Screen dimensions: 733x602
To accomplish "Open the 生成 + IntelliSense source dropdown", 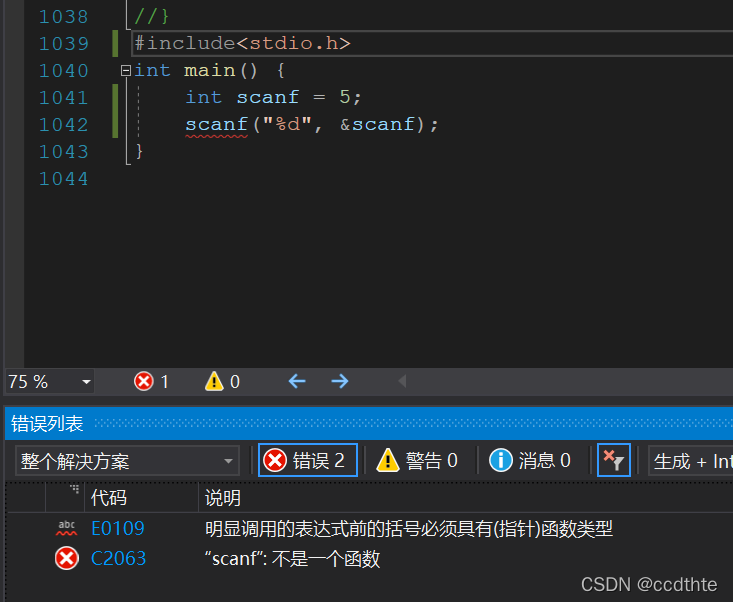I will (x=691, y=461).
